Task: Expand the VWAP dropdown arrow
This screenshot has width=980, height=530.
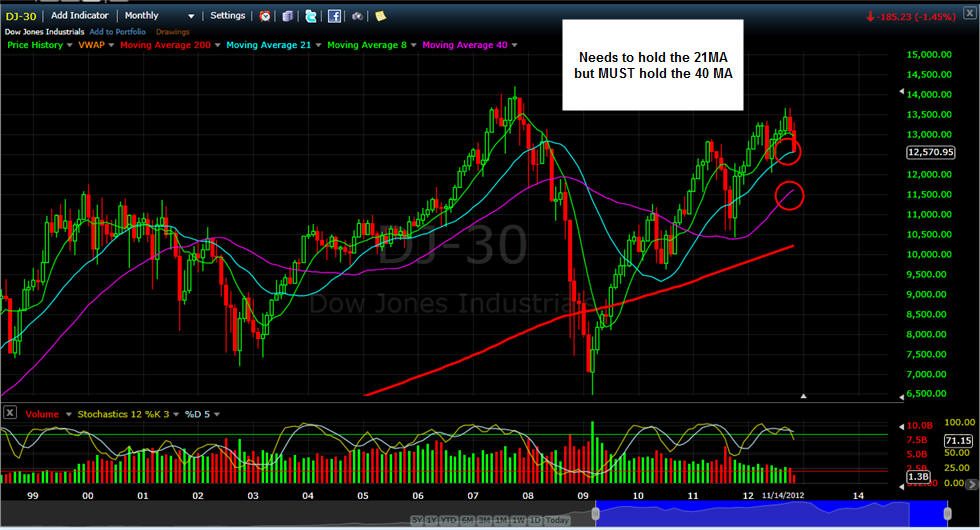Action: coord(111,45)
